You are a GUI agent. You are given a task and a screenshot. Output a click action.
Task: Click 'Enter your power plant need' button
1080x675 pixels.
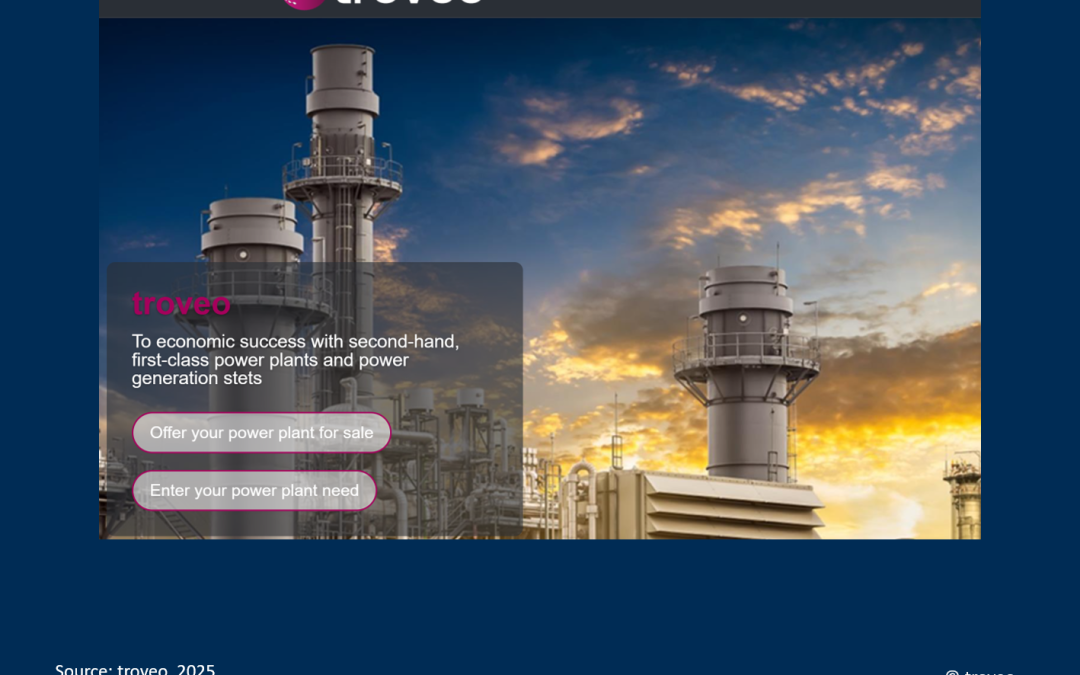(x=254, y=490)
